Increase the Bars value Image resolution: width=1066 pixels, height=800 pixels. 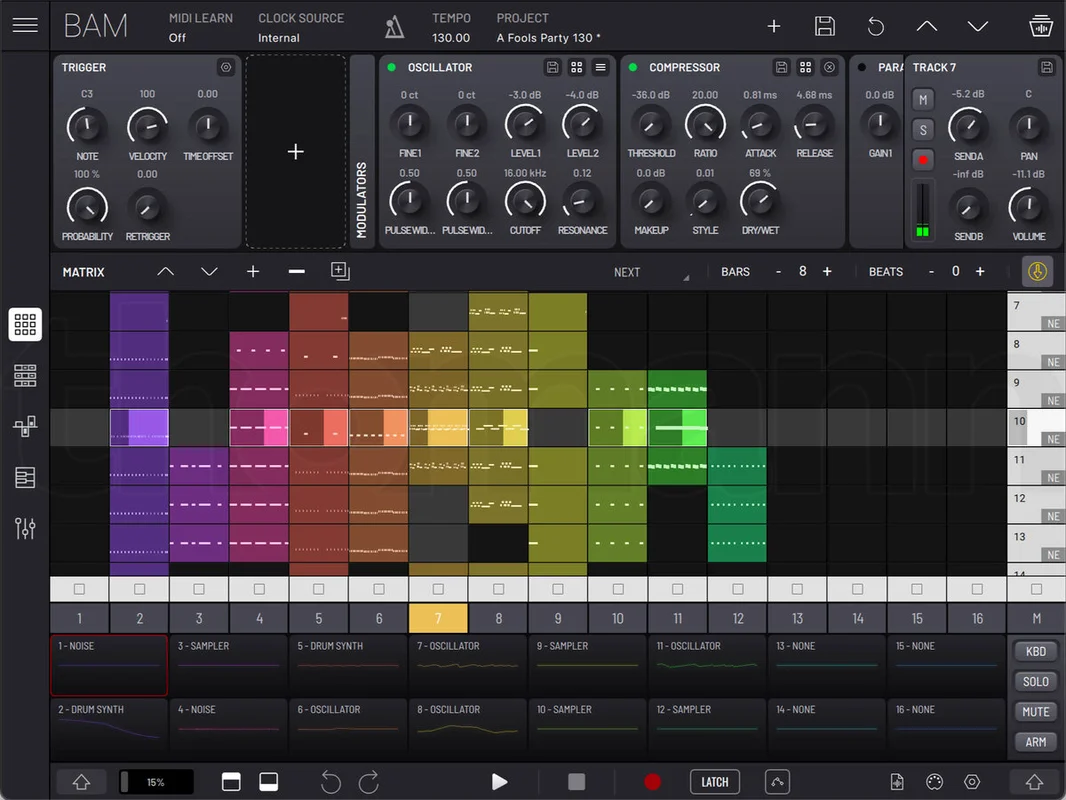pyautogui.click(x=827, y=272)
